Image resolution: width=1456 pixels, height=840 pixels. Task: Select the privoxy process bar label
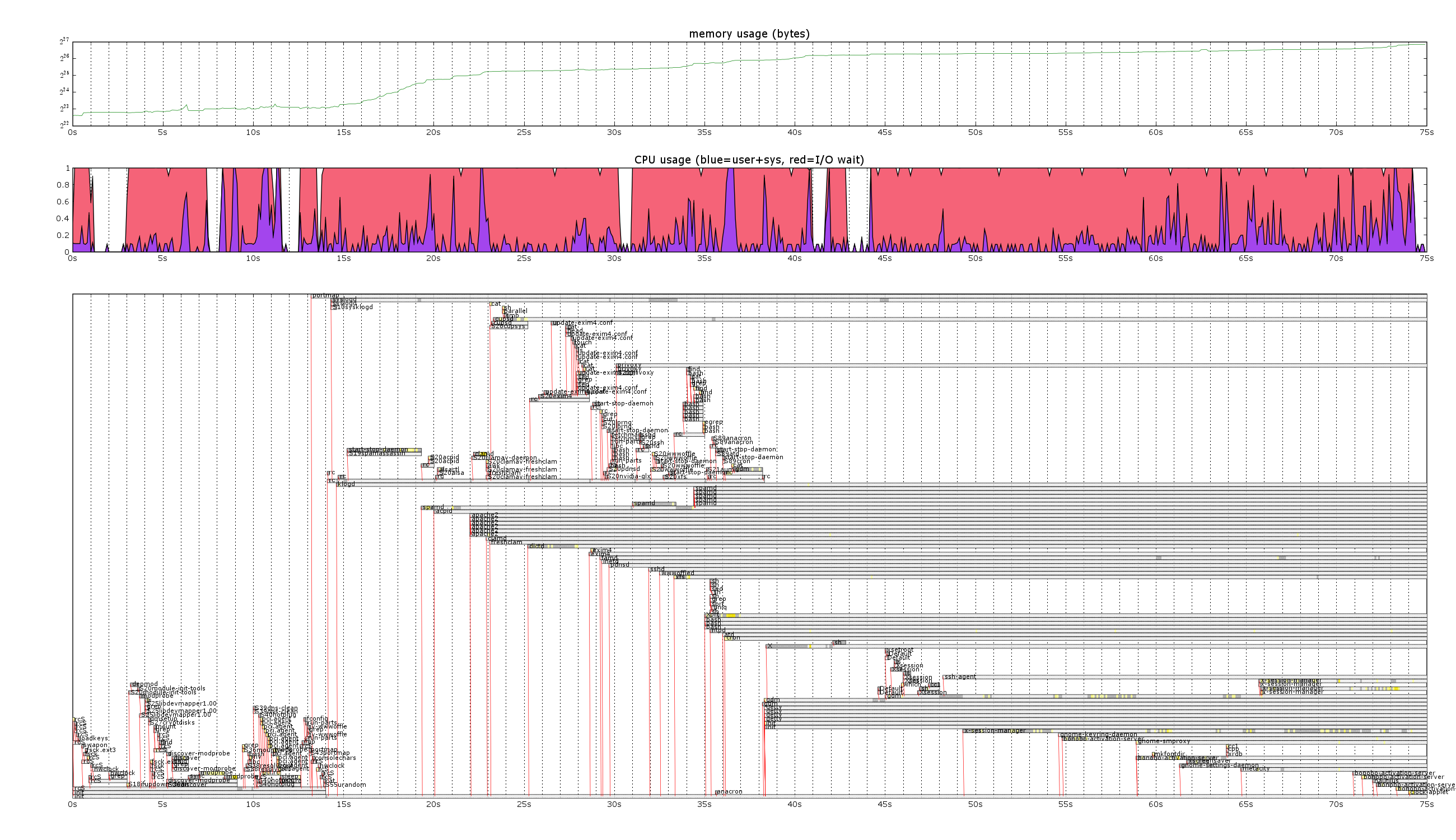(629, 365)
